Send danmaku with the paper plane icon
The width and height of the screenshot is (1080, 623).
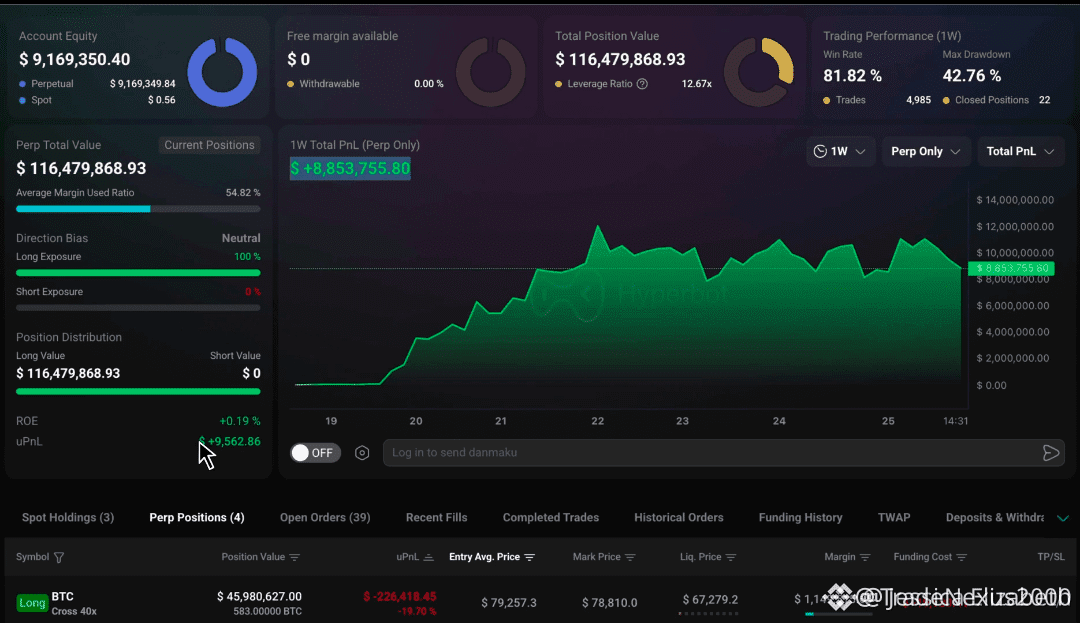point(1050,453)
